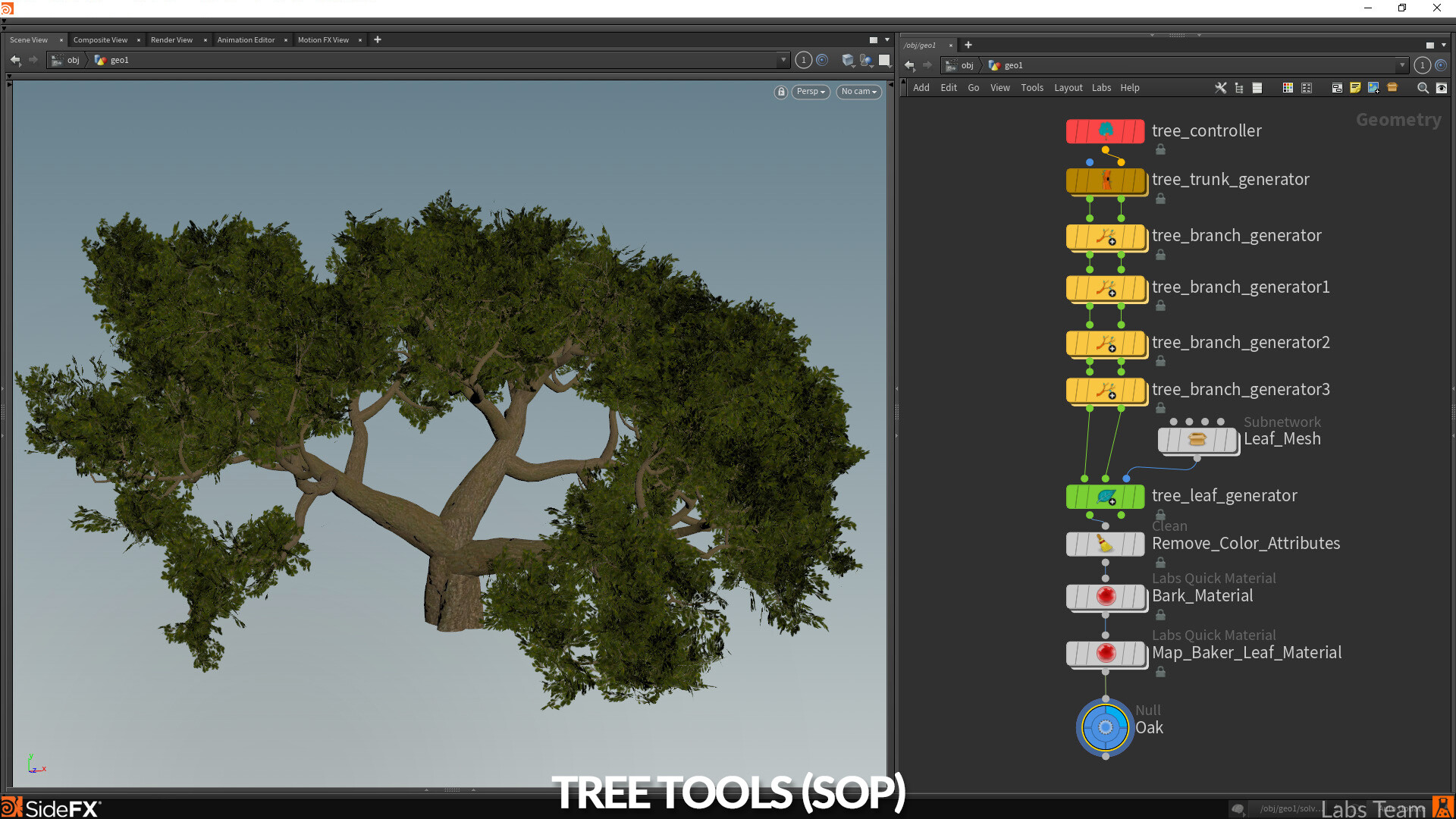Screen dimensions: 1456x819
Task: Open network display options eye icon
Action: click(1442, 88)
